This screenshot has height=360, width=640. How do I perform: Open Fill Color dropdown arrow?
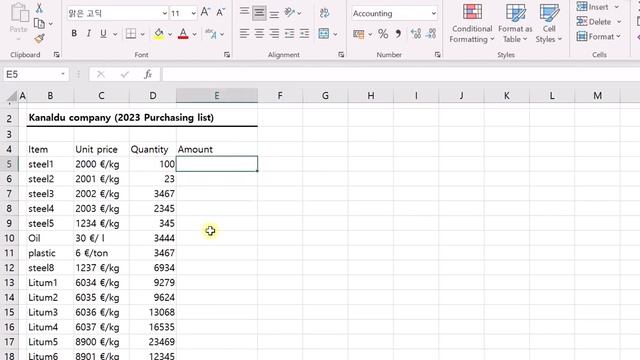(x=170, y=34)
